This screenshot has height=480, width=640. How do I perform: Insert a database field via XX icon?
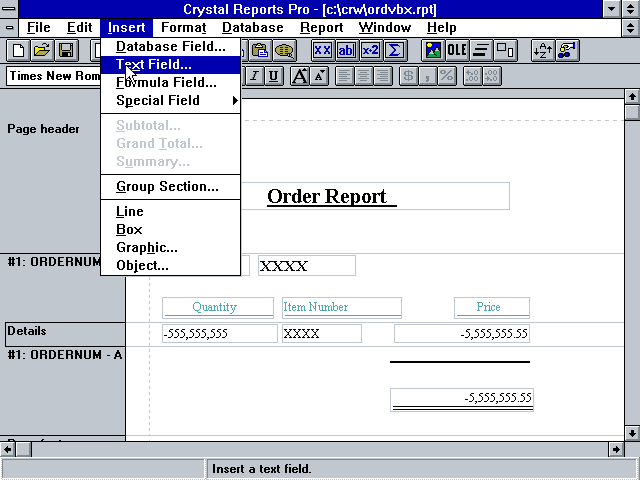322,51
